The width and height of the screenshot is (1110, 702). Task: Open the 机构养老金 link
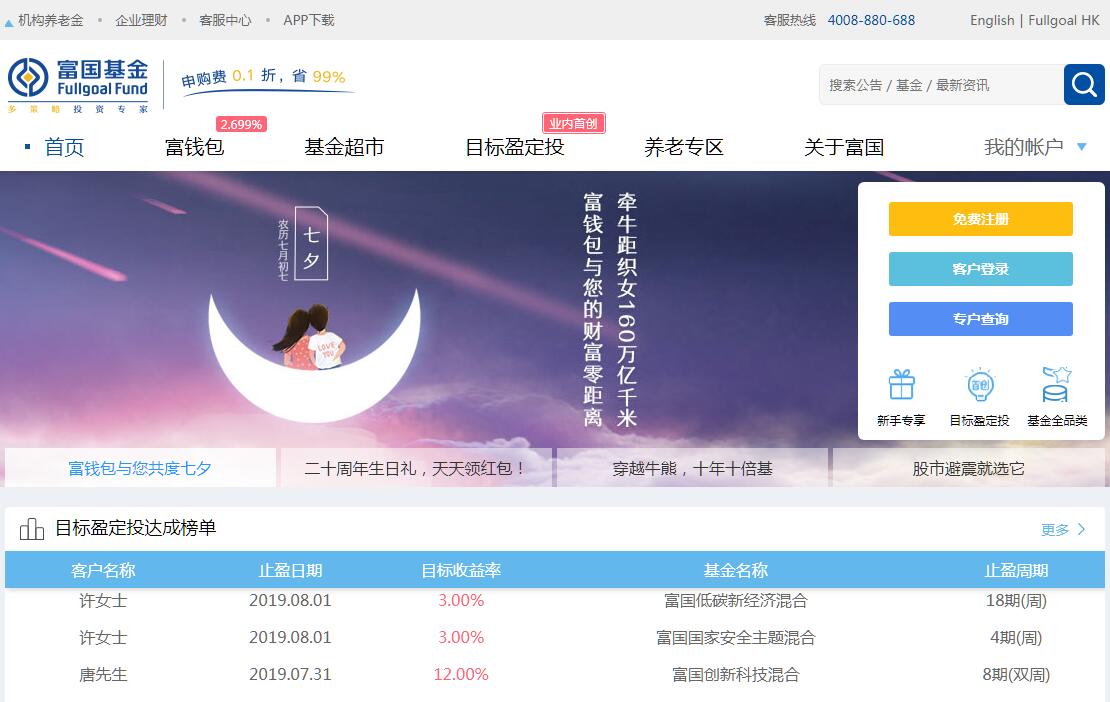click(50, 20)
